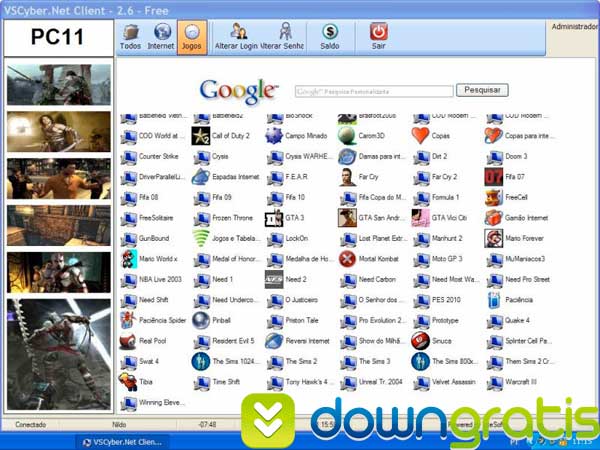Launch Resident Evil 5 shortcut
Image resolution: width=600 pixels, height=450 pixels.
pos(224,341)
